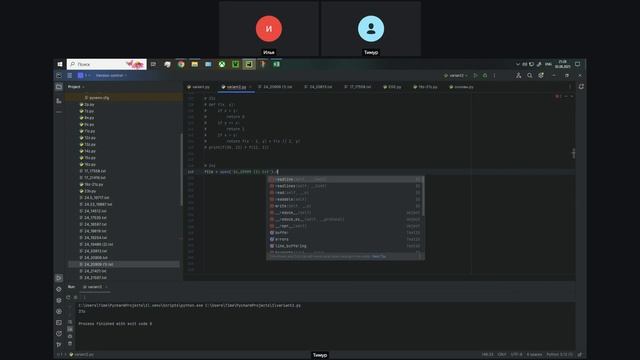Viewport: 640px width, 360px height.
Task: Toggle soft-wrap in Run console
Action: point(70,322)
